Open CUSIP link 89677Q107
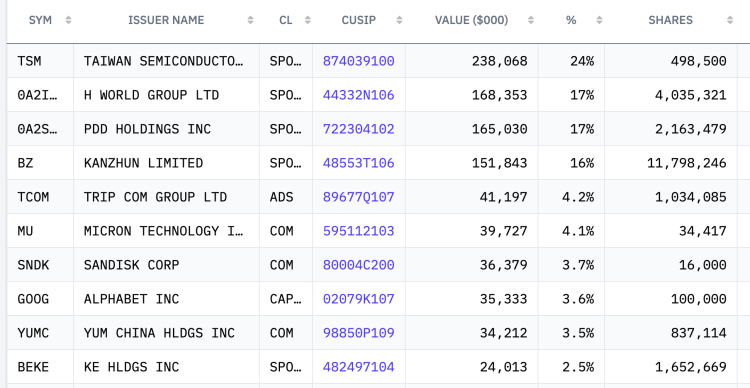The image size is (750, 388). coord(359,197)
